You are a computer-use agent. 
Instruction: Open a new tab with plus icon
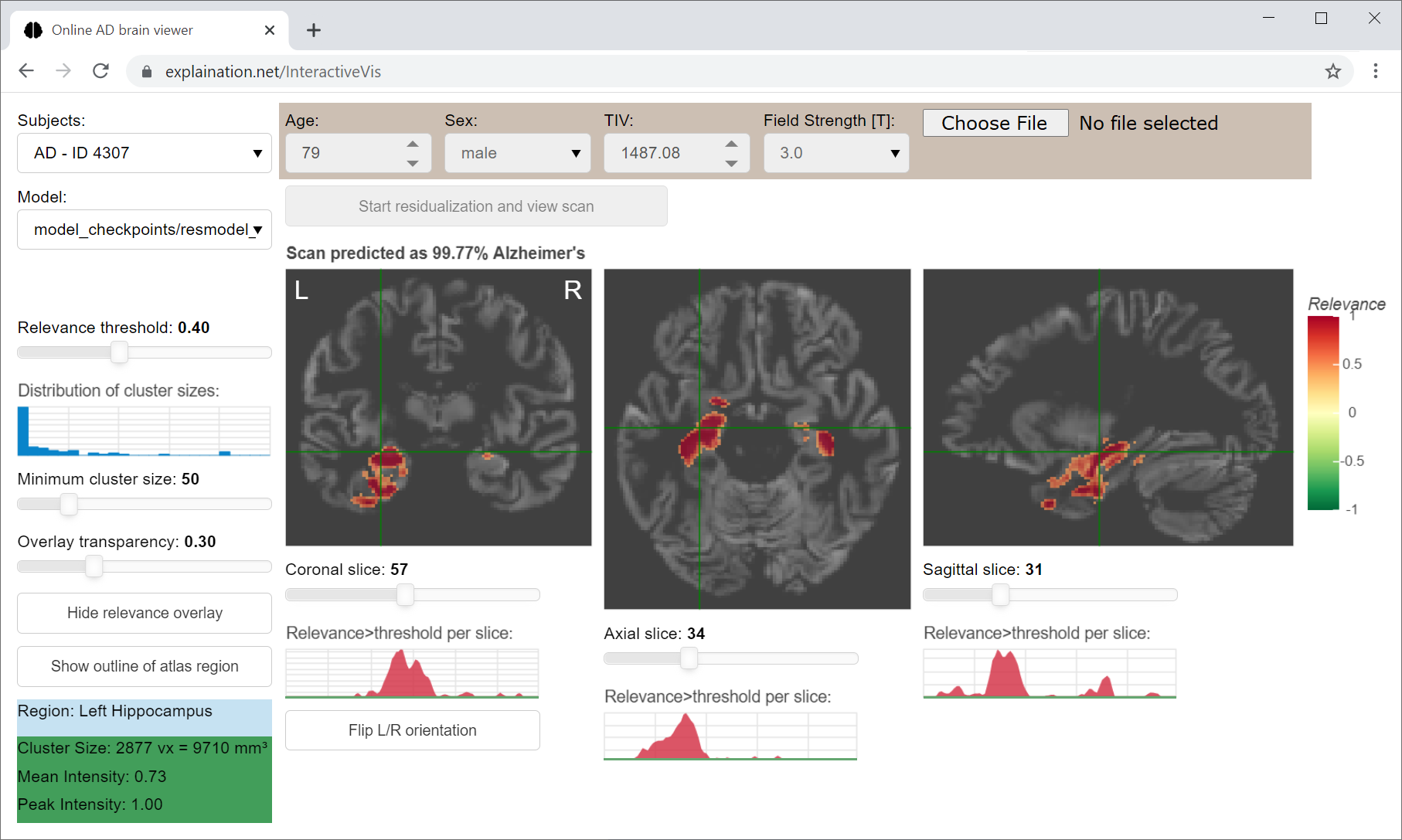tap(313, 30)
